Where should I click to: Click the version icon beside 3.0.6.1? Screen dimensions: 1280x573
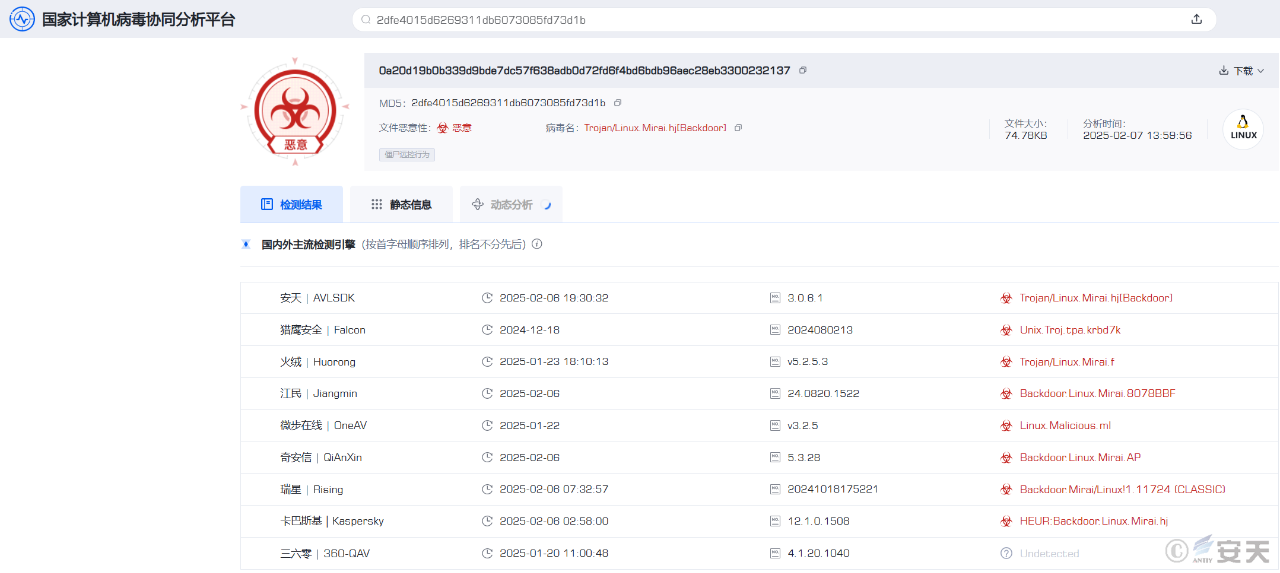(775, 298)
